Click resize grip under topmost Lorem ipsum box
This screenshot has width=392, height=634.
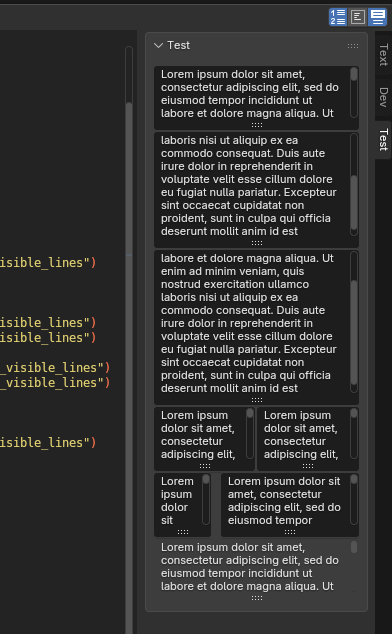click(256, 125)
